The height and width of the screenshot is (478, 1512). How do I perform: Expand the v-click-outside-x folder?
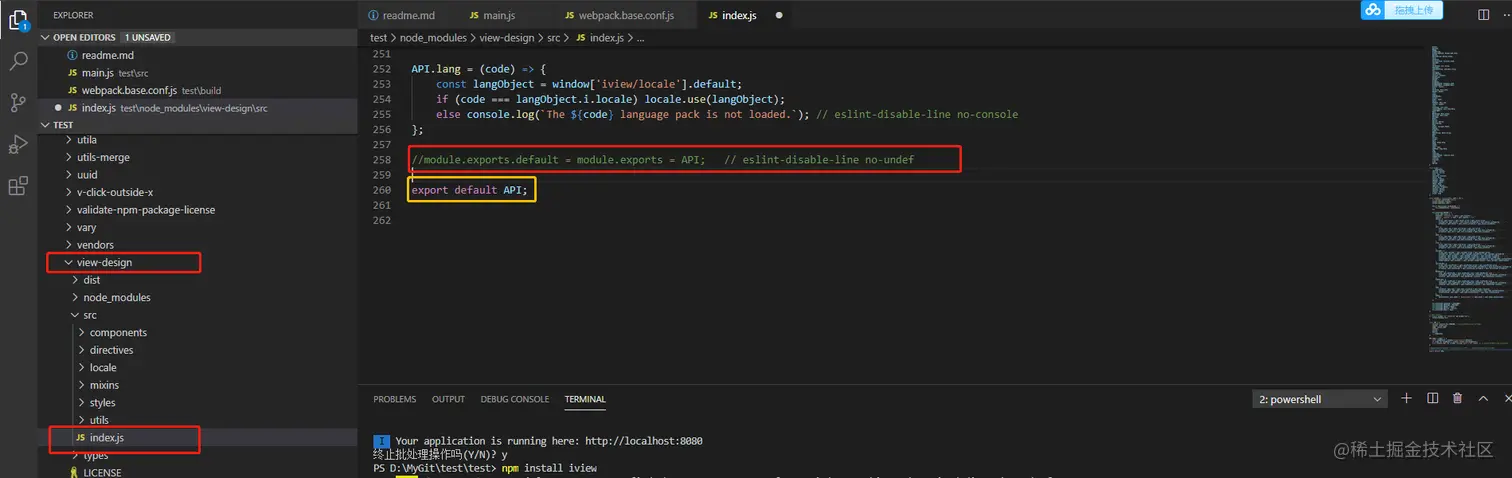(x=68, y=192)
